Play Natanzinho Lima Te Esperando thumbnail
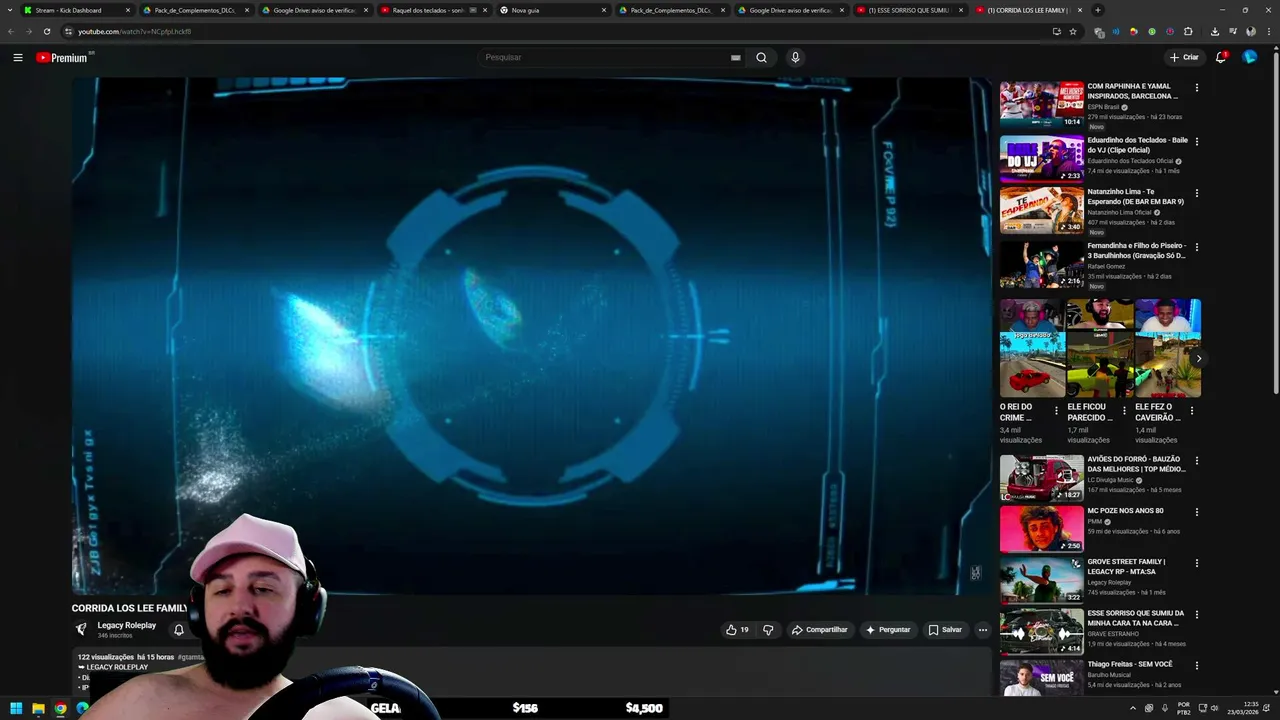This screenshot has height=720, width=1280. (1041, 210)
